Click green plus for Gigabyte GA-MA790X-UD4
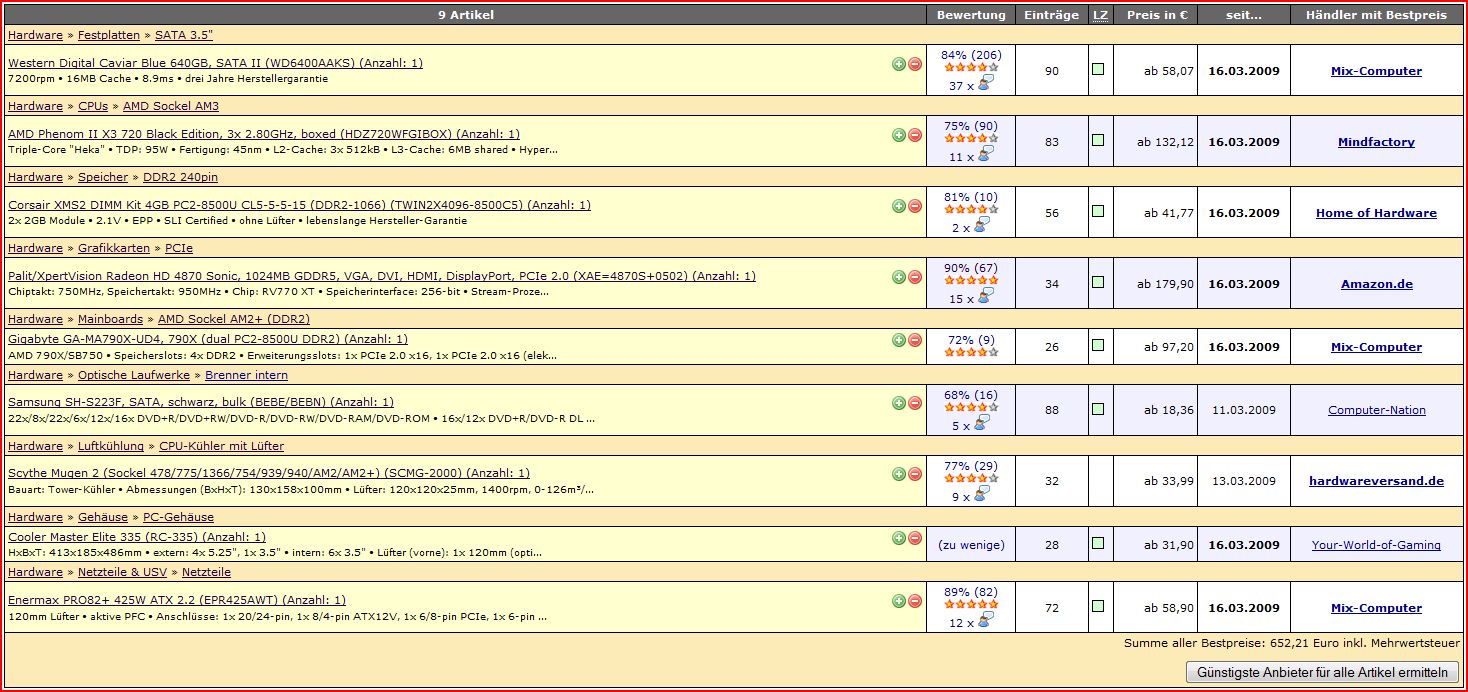 tap(899, 340)
